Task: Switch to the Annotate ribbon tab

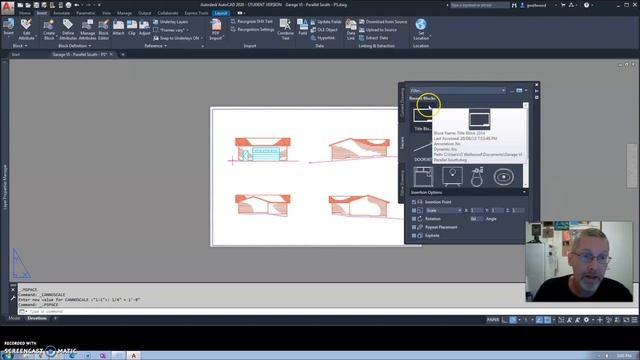Action: (61, 13)
